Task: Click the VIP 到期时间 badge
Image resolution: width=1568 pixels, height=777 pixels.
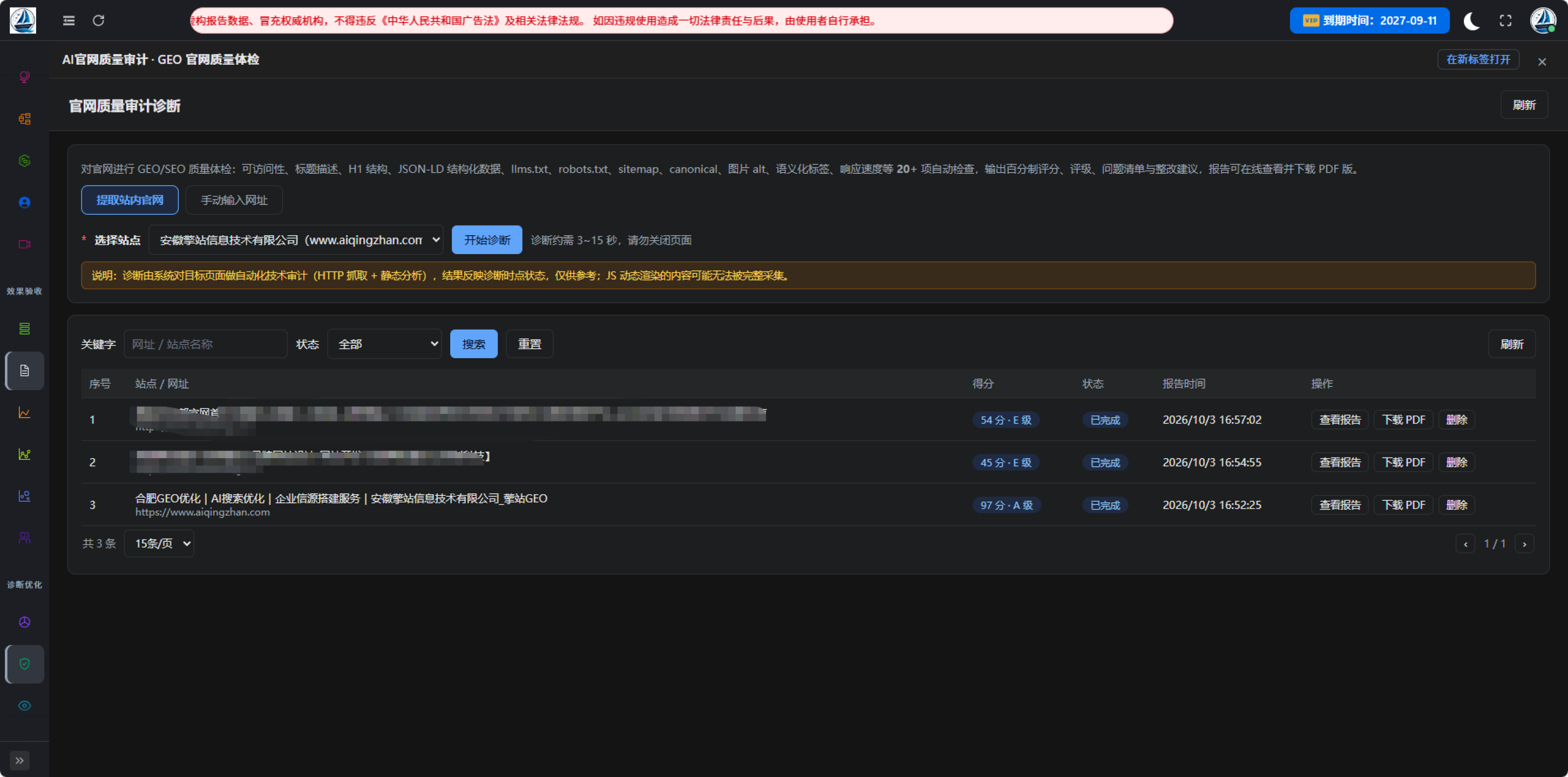Action: coord(1369,21)
